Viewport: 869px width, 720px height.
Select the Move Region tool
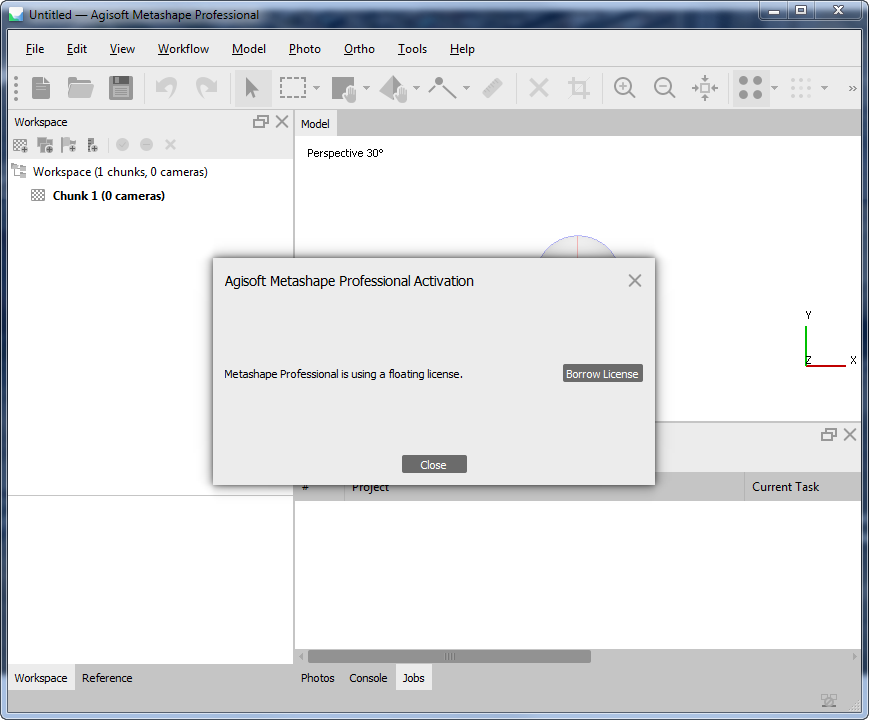344,89
